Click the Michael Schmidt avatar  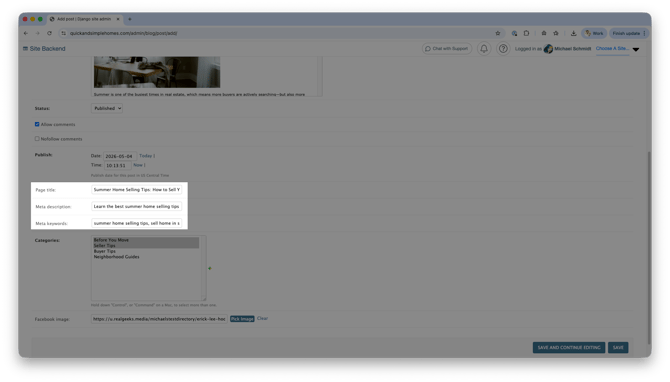click(548, 49)
